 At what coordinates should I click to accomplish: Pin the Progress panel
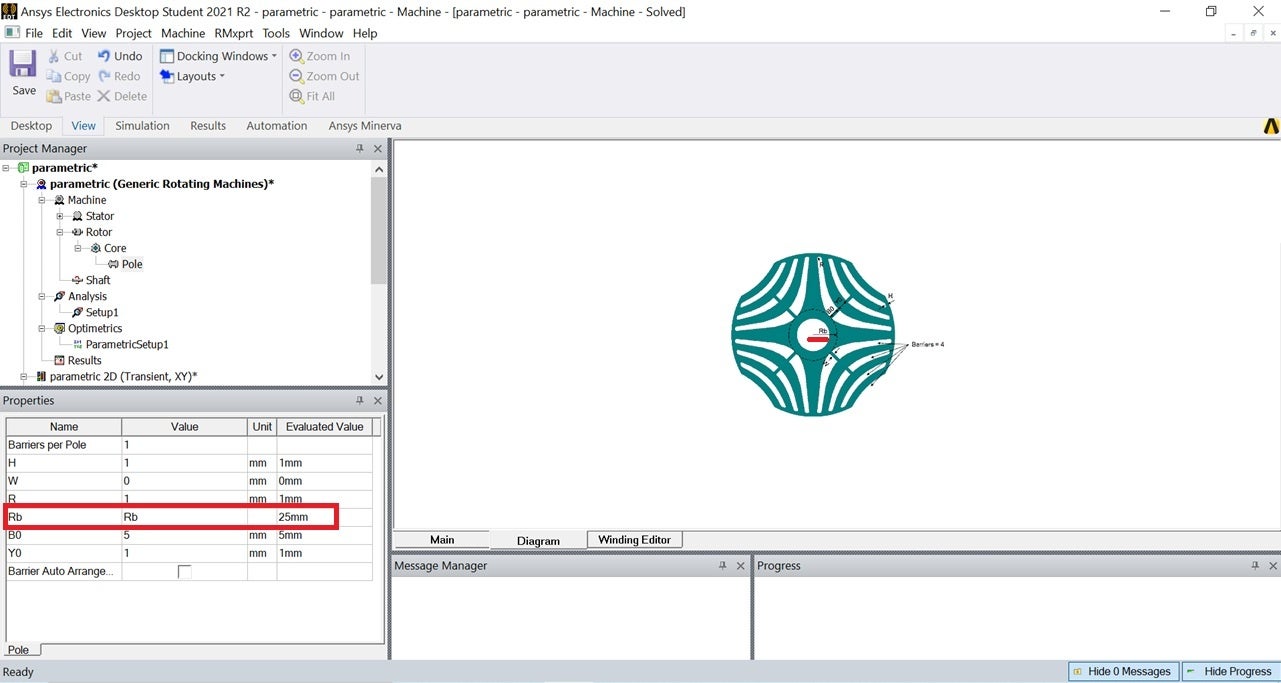point(1254,566)
